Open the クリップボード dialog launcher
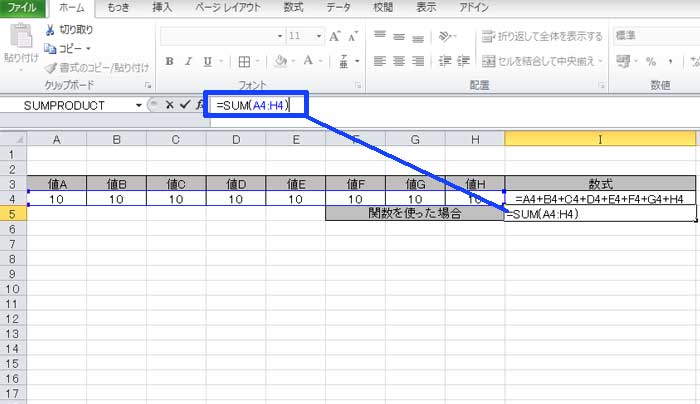Image resolution: width=700 pixels, height=404 pixels. 148,85
